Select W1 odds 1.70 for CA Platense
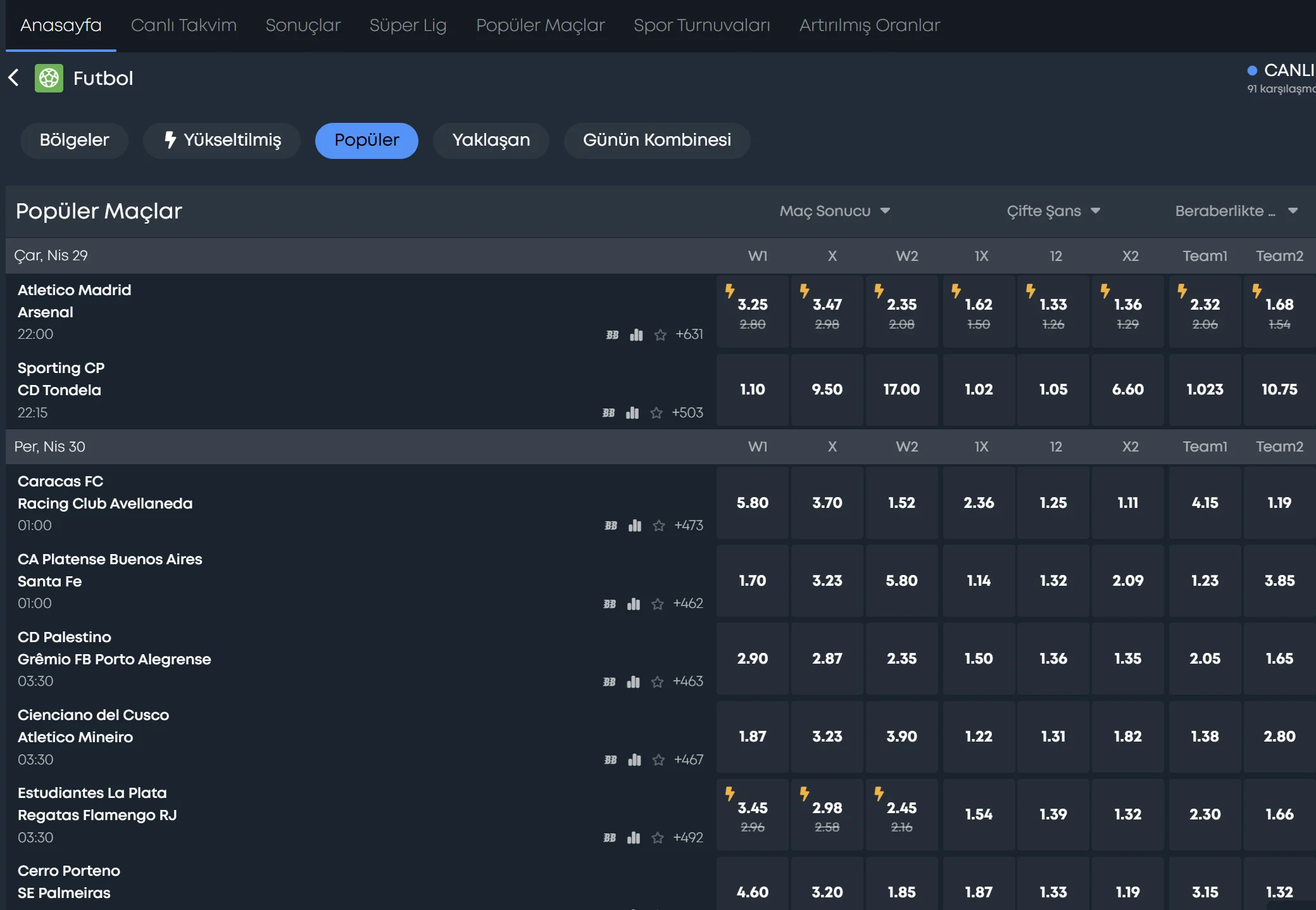 click(753, 581)
